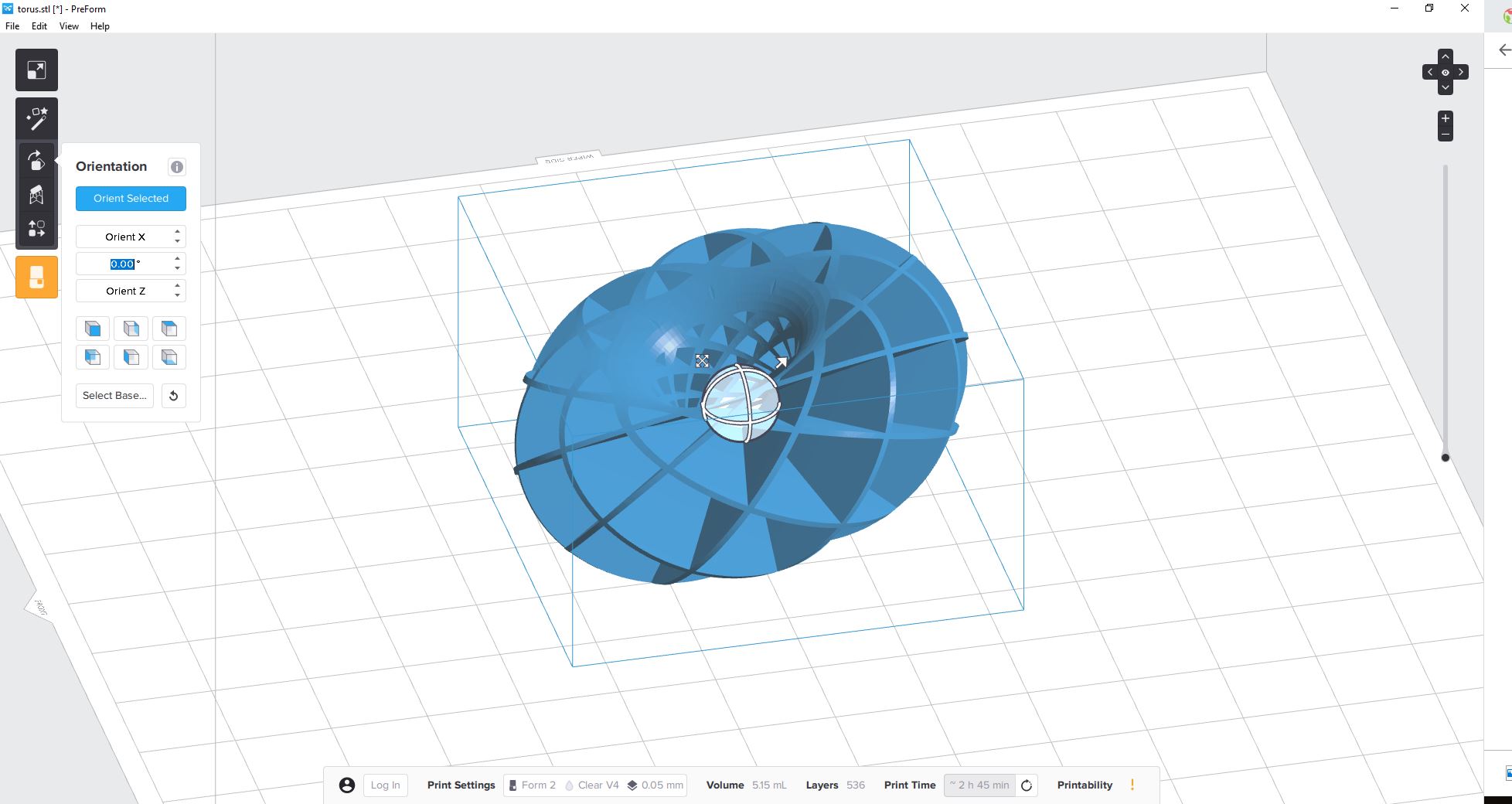This screenshot has height=804, width=1512.
Task: Increase the rotation angle value
Action: [x=178, y=258]
